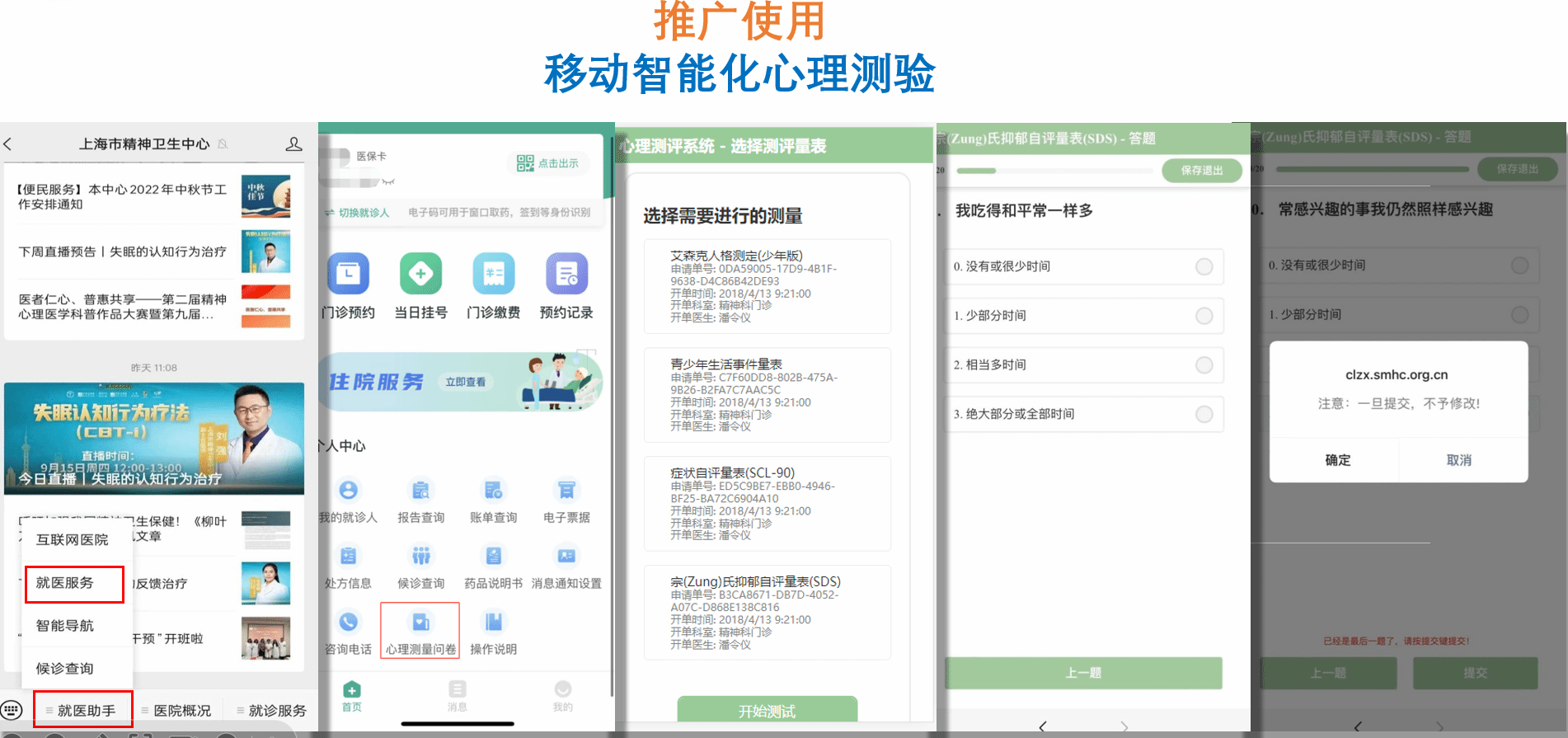Confirm the dialog with 确定

pos(1337,460)
